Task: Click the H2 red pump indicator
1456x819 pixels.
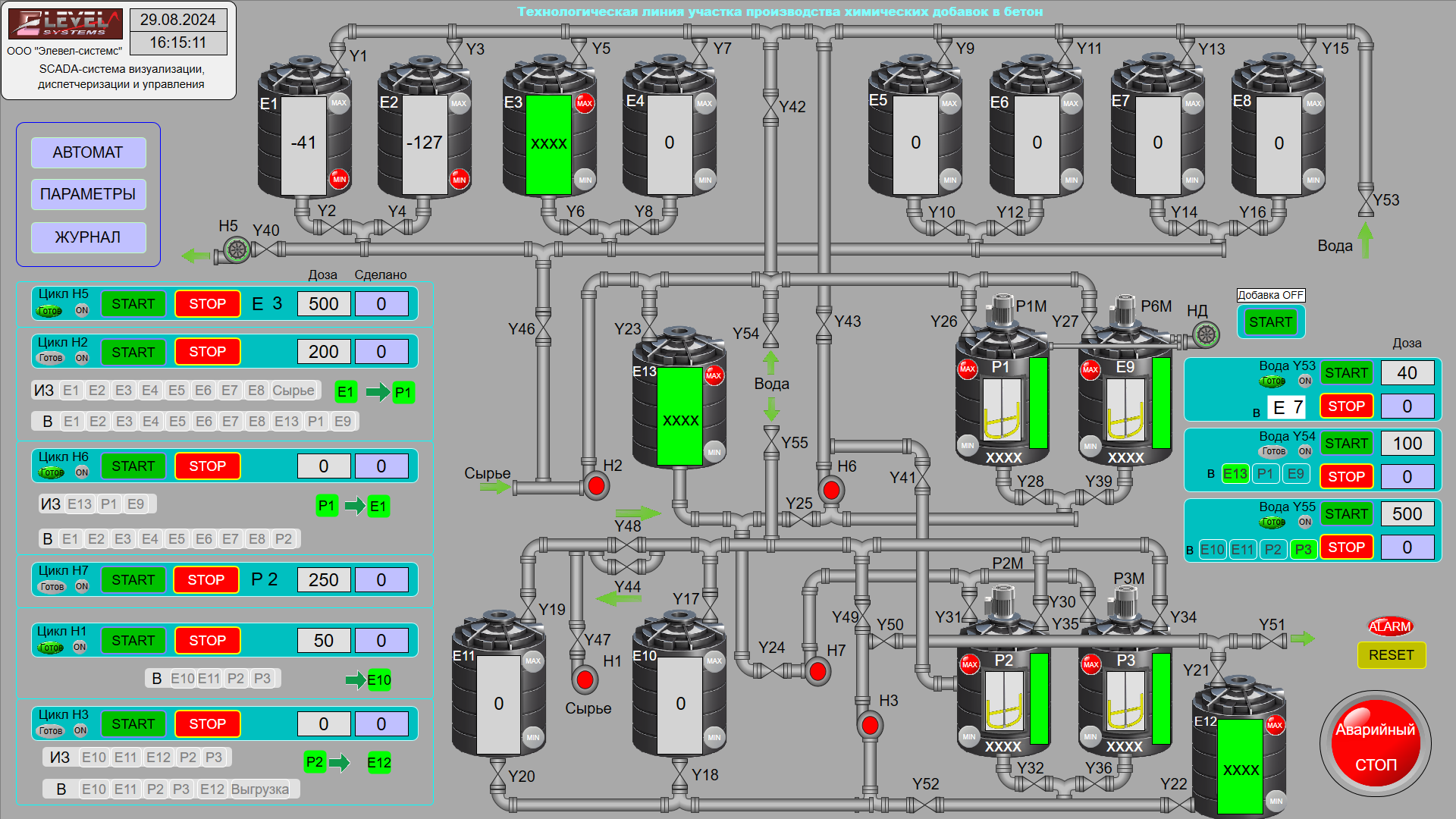Action: pyautogui.click(x=596, y=485)
